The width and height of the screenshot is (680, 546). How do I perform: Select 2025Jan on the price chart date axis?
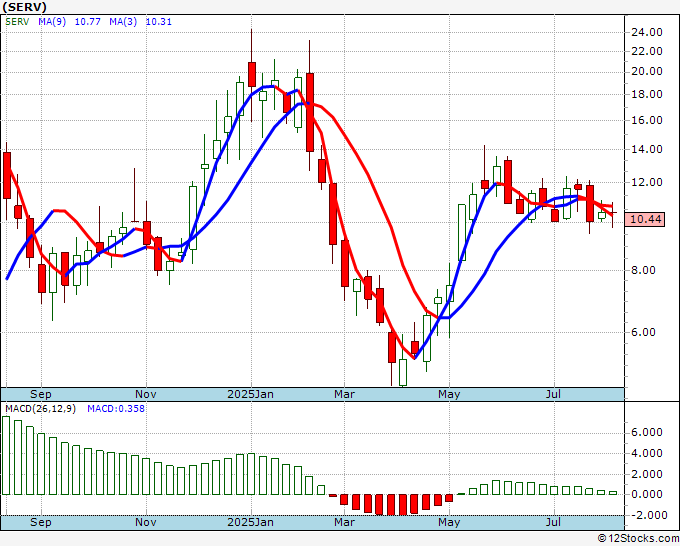(251, 394)
